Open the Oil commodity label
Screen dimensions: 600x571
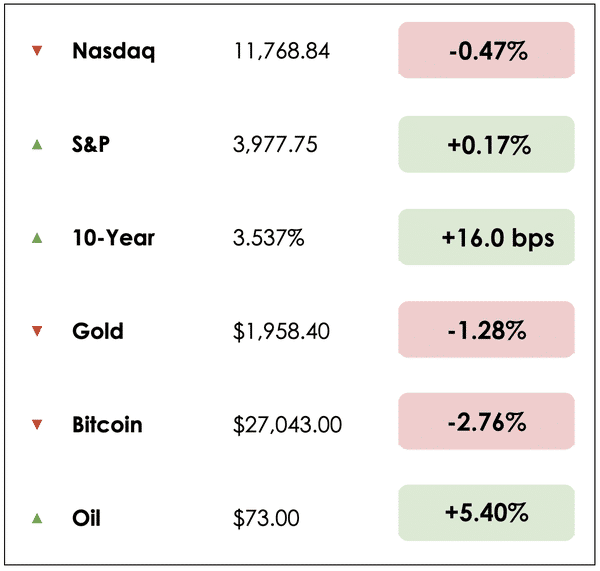(x=86, y=518)
